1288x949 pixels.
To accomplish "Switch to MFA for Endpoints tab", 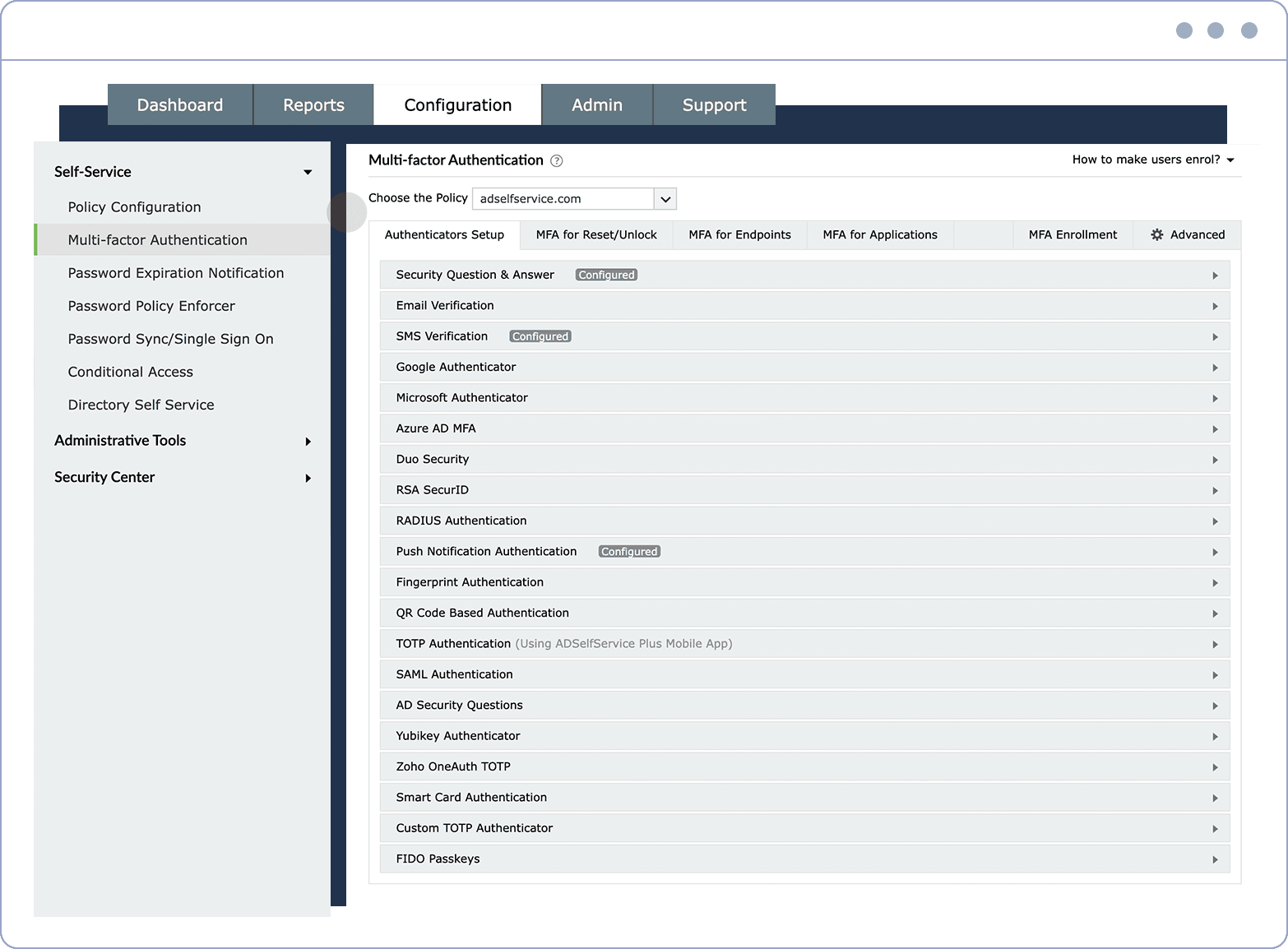I will 740,235.
